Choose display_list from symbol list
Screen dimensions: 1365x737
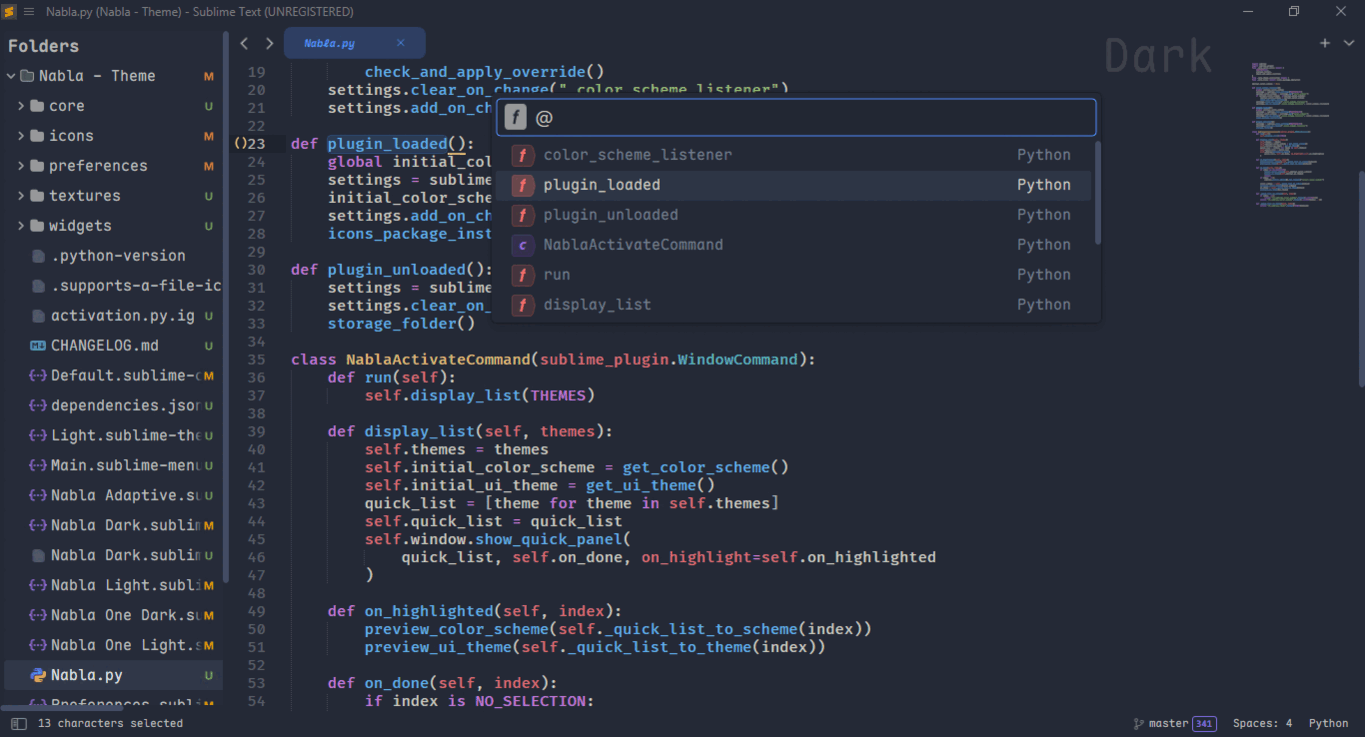[794, 305]
